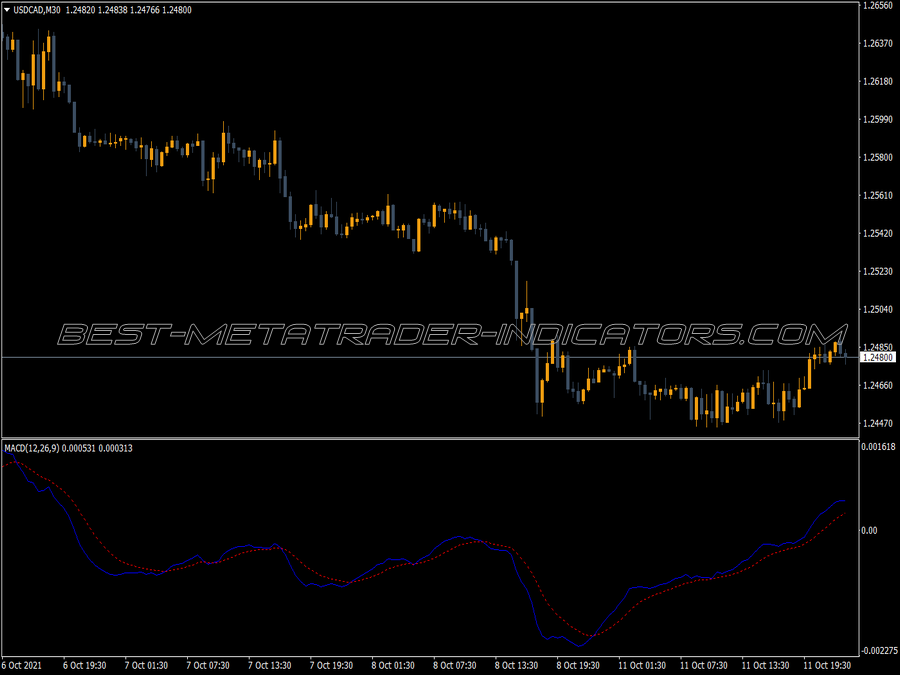Click the 7 Oct 19:30 time label

click(331, 666)
